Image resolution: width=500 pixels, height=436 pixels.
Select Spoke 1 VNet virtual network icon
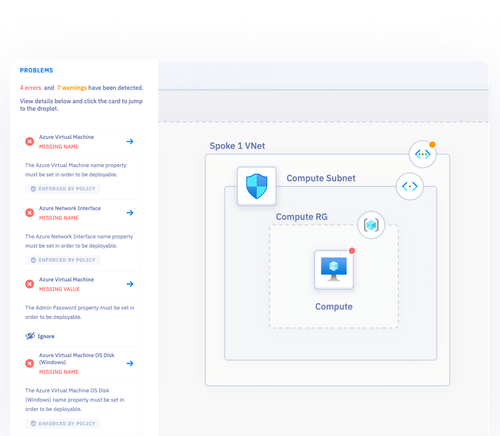pyautogui.click(x=423, y=154)
